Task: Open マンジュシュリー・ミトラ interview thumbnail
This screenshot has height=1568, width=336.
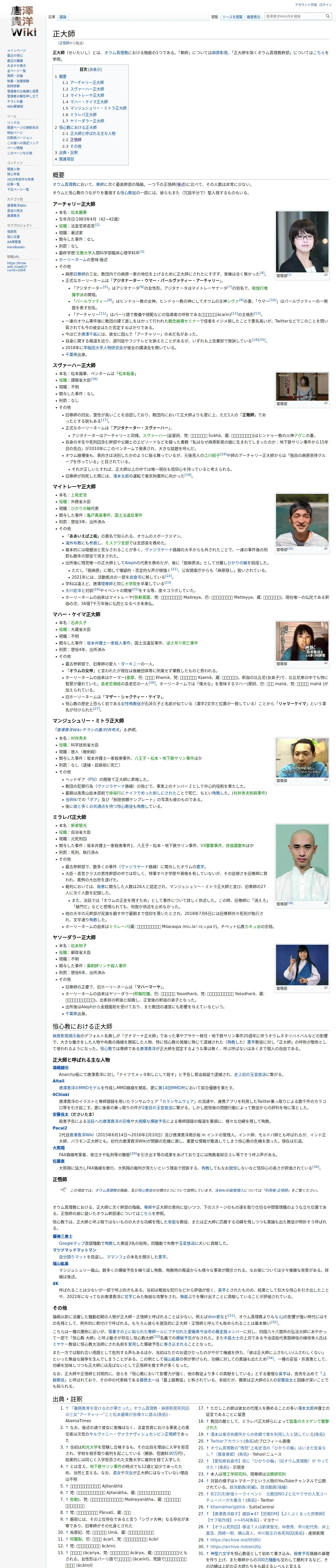Action: click(302, 757)
